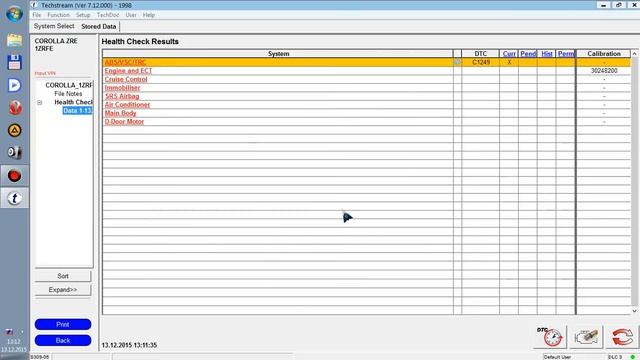
Task: Click the X in the Curr column
Action: (509, 62)
